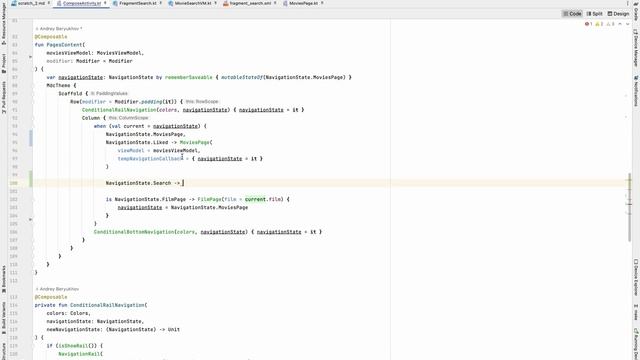Close the fragment_search.xml tab
Screen dimensions: 640x360
(x=275, y=3)
